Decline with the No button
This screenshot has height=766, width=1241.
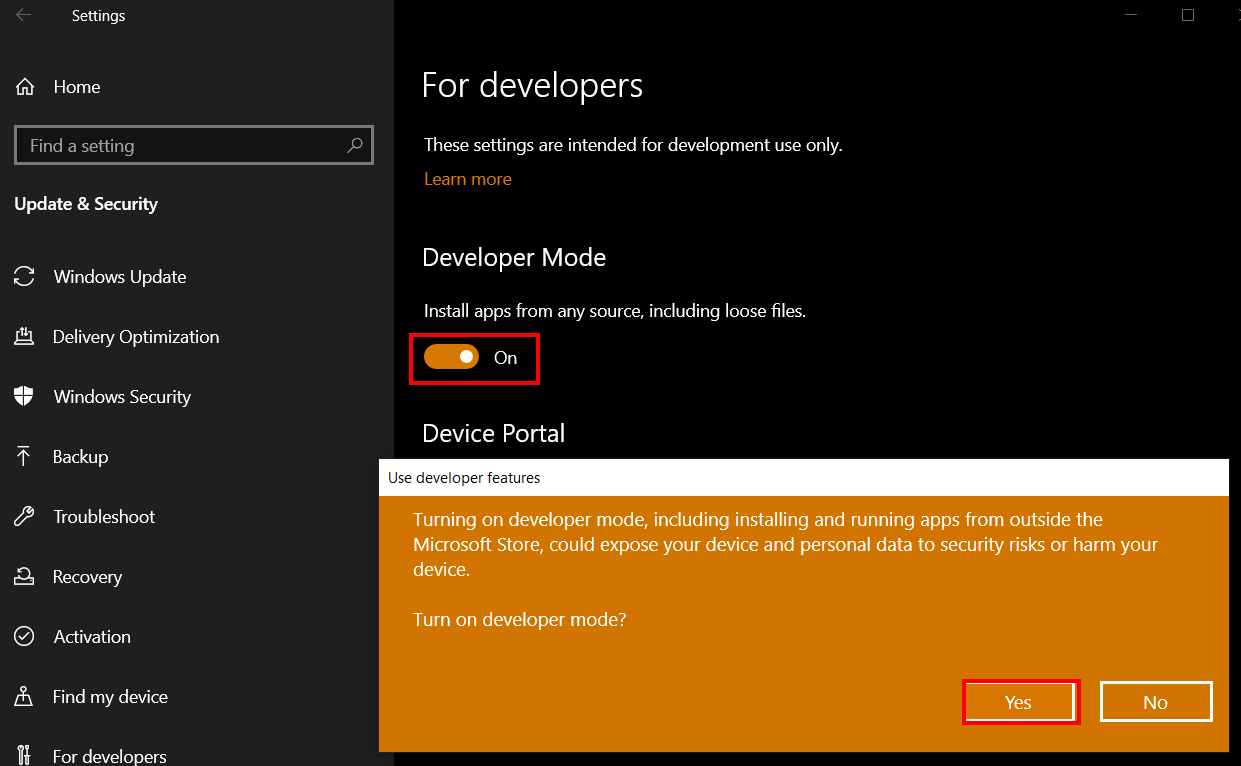coord(1155,702)
